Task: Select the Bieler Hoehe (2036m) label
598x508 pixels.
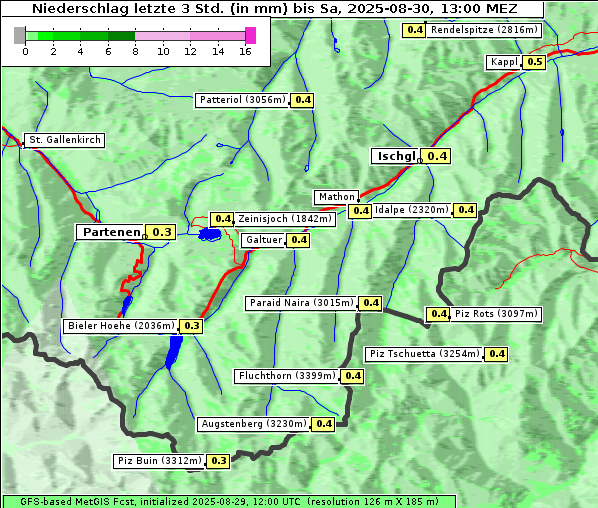Action: (121, 326)
